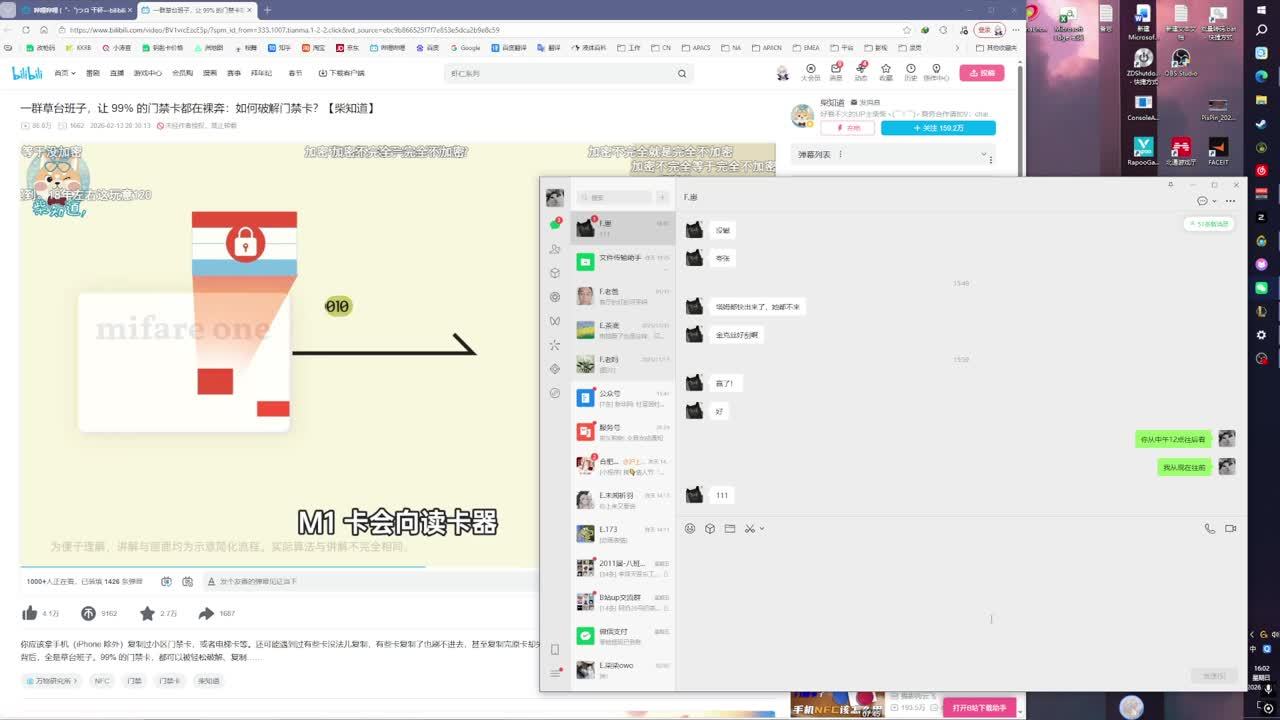Follow the uploader with blue 关注 button

point(938,128)
